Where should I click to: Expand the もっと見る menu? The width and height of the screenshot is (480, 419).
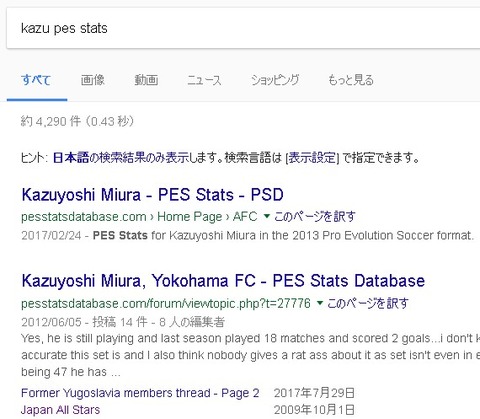(351, 80)
